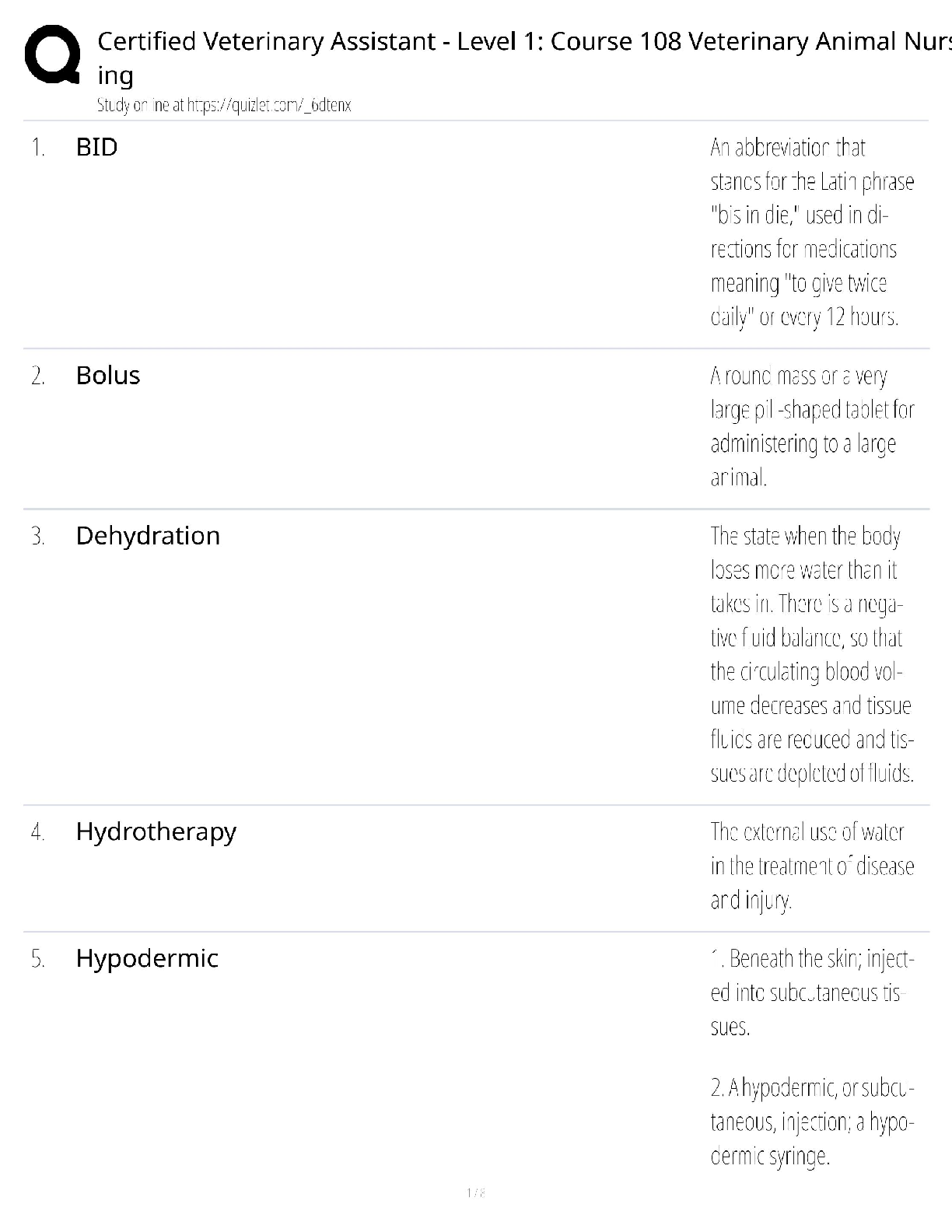Click the "Beneath the skin" definition text

(x=811, y=992)
